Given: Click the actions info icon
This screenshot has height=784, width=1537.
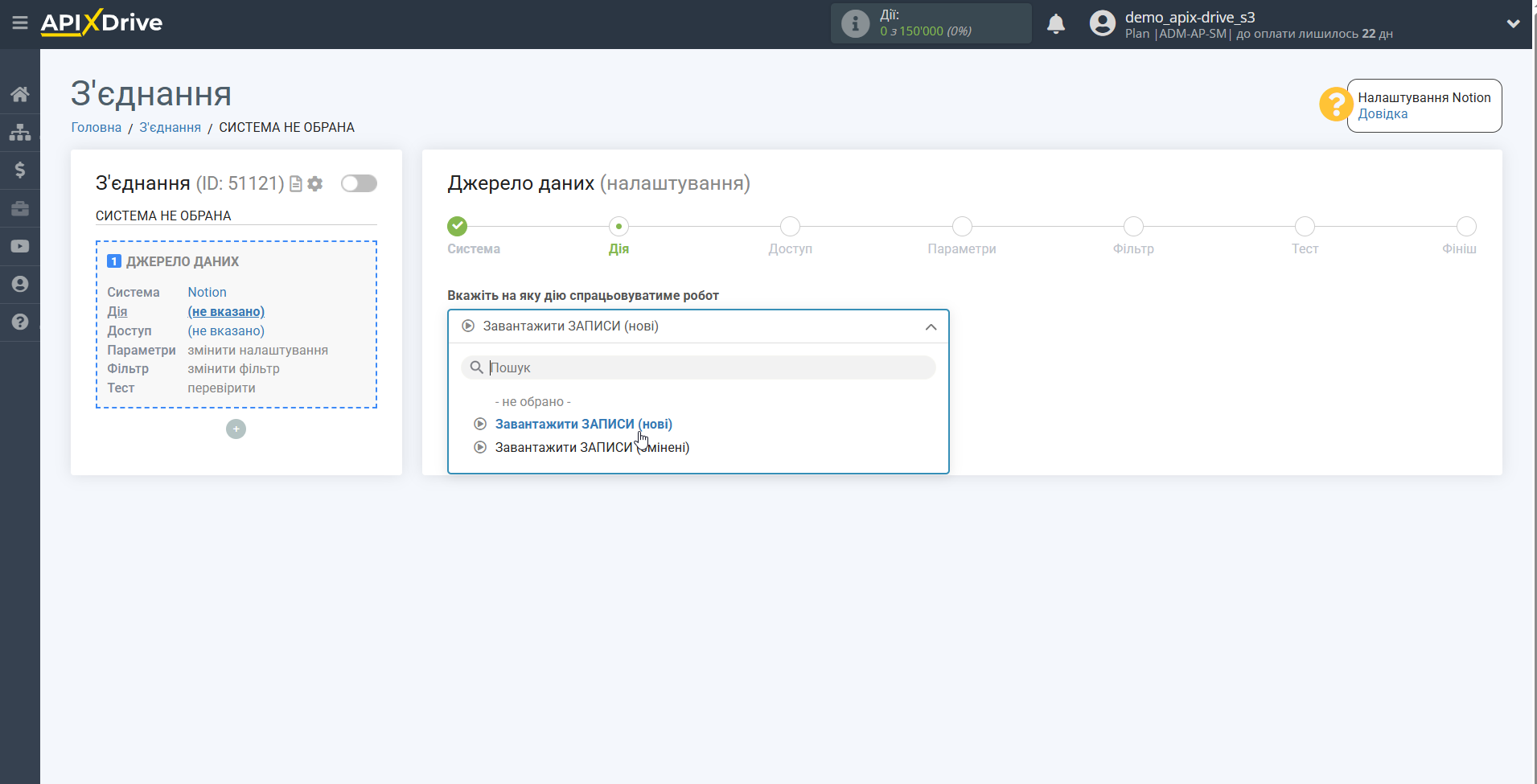Looking at the screenshot, I should (855, 23).
